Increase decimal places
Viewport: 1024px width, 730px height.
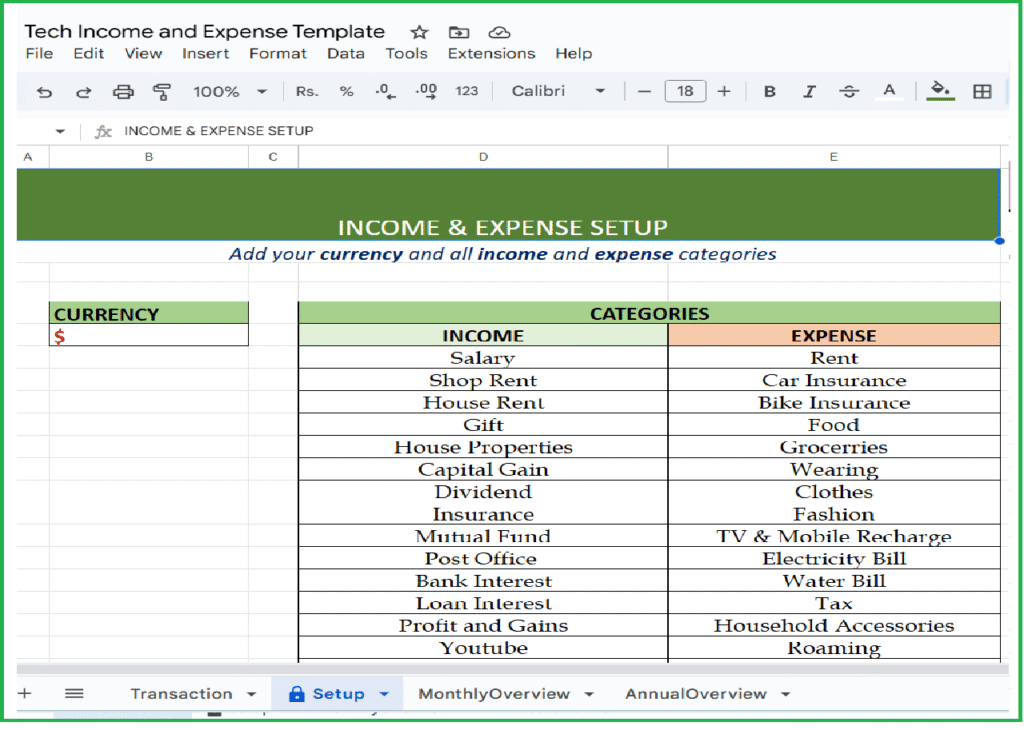pos(426,91)
